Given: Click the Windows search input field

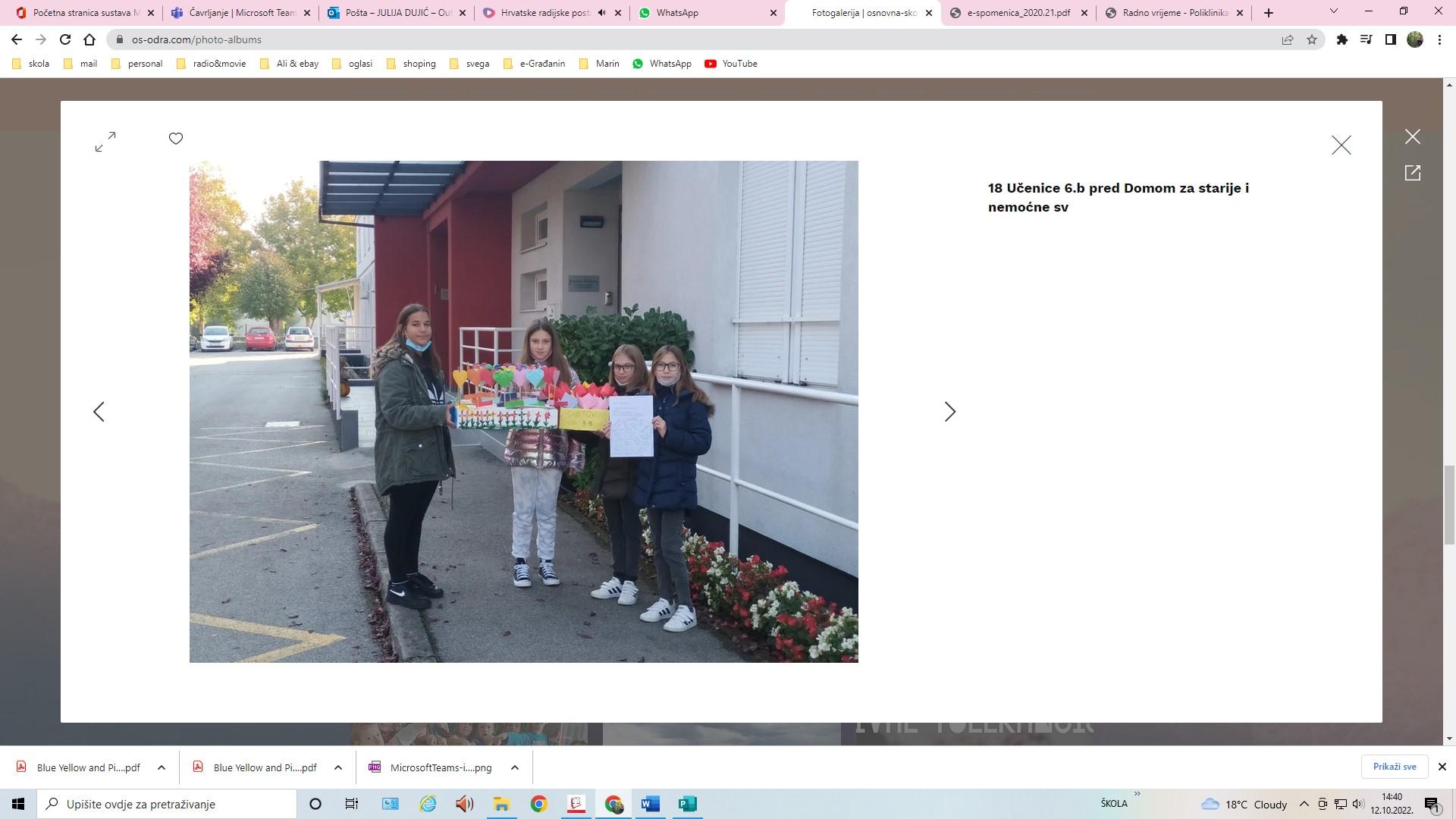Looking at the screenshot, I should 167,804.
